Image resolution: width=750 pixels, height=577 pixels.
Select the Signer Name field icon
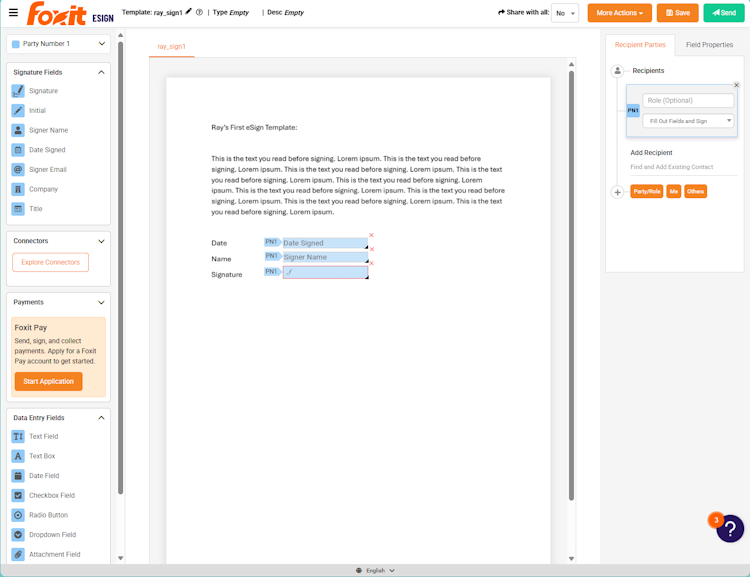(x=18, y=130)
